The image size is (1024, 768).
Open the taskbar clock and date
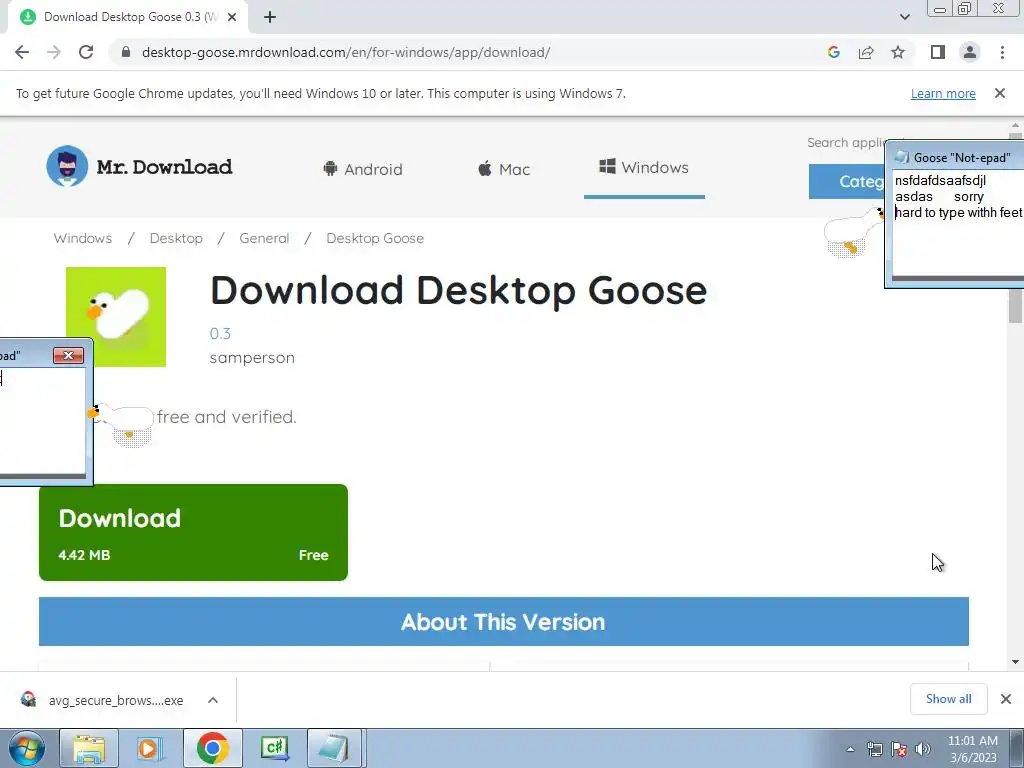click(x=973, y=749)
